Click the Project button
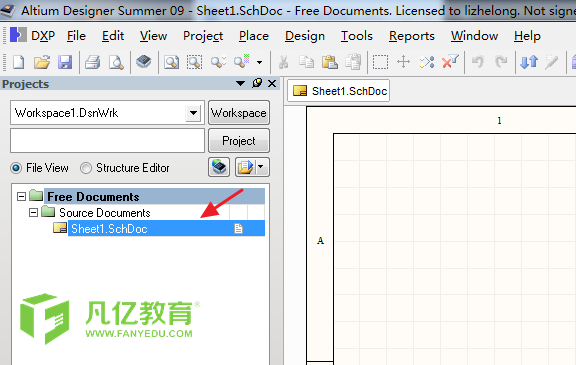Screen dimensions: 576x365 point(239,141)
